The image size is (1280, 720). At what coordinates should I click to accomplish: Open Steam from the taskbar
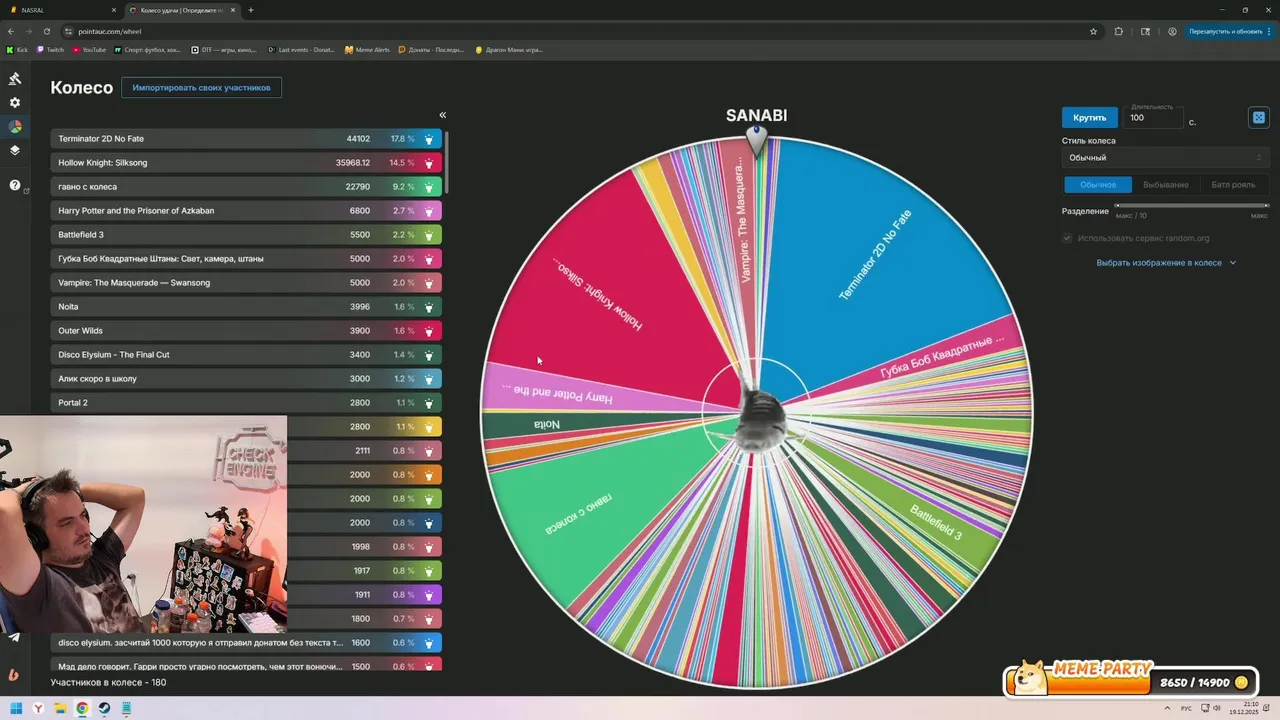(104, 708)
